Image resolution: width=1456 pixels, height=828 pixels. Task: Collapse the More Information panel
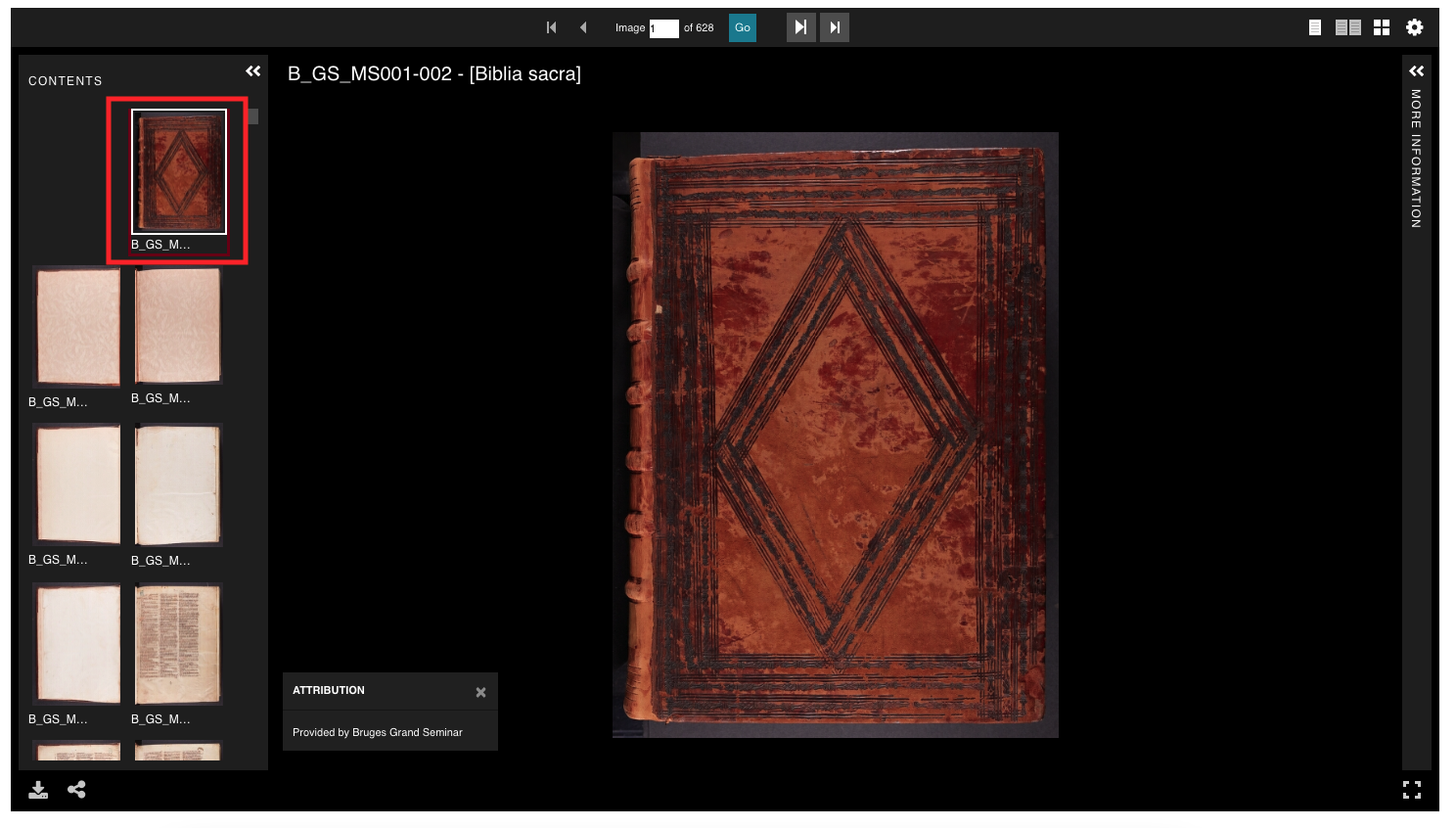coord(1417,69)
